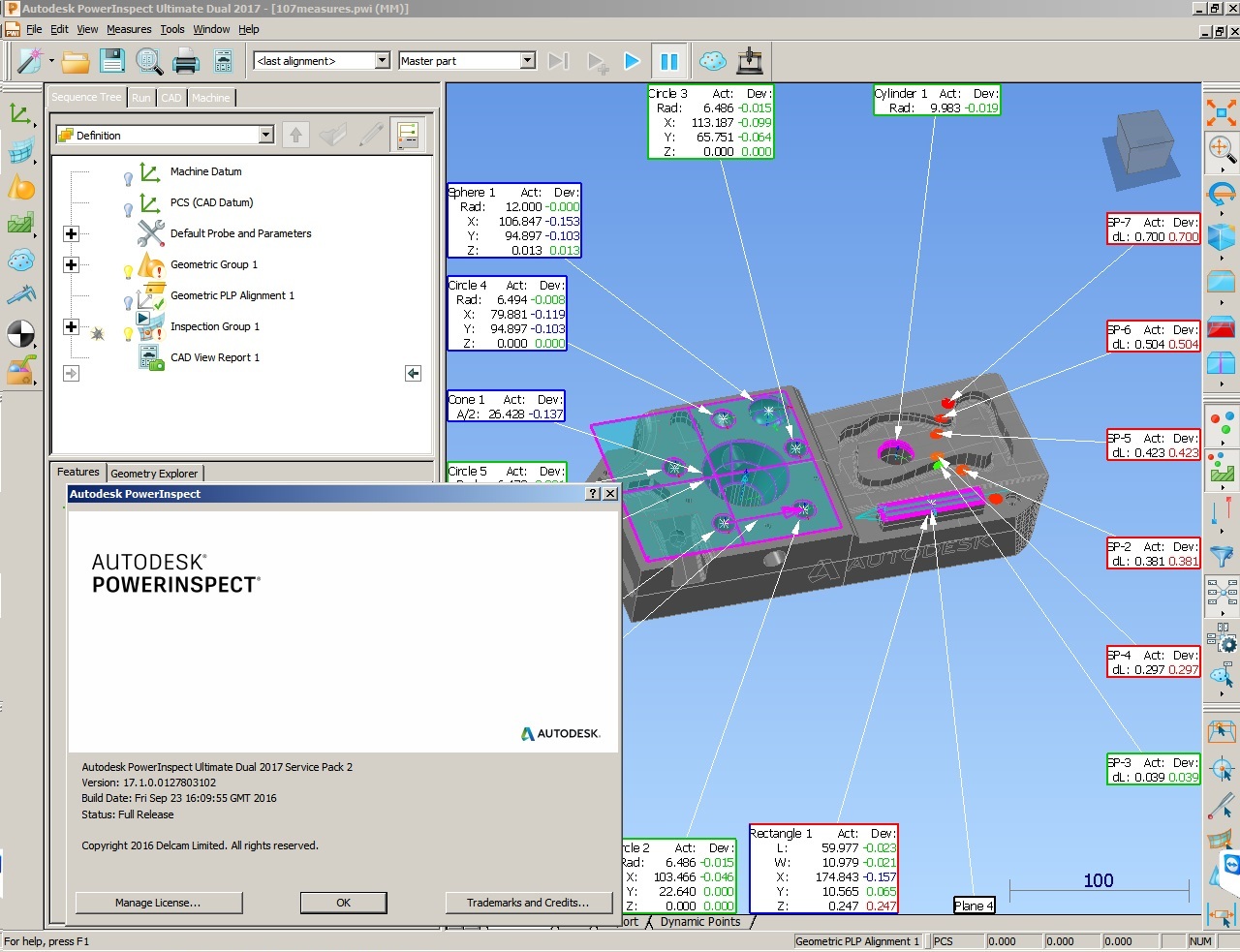Screen dimensions: 1240x952
Task: Click the view cube in the CAD view
Action: coord(1145,148)
